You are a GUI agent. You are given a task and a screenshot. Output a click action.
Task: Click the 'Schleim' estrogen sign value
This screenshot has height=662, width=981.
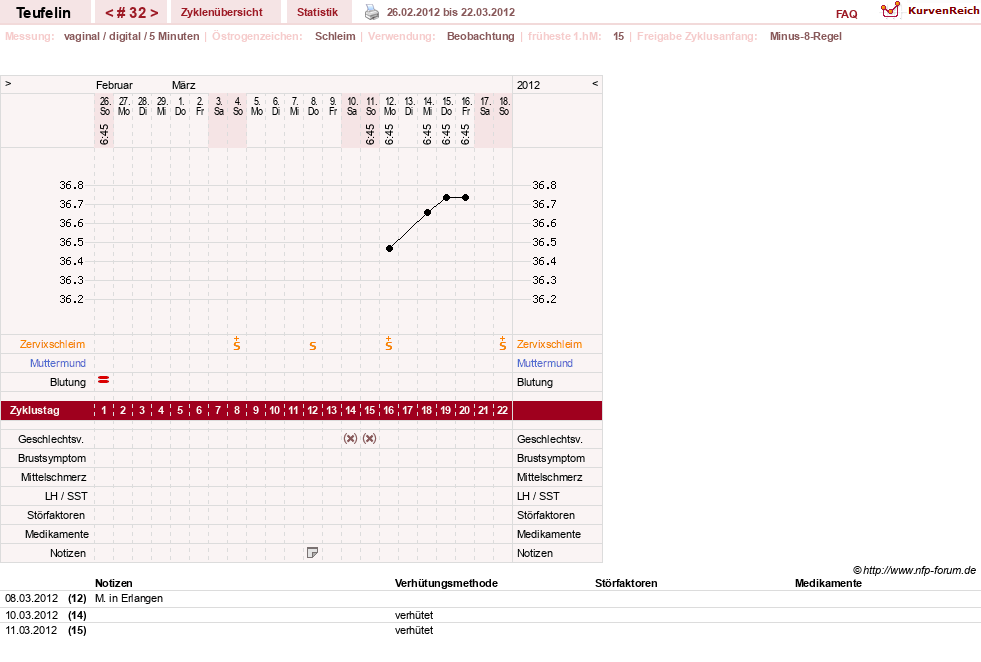(x=335, y=36)
